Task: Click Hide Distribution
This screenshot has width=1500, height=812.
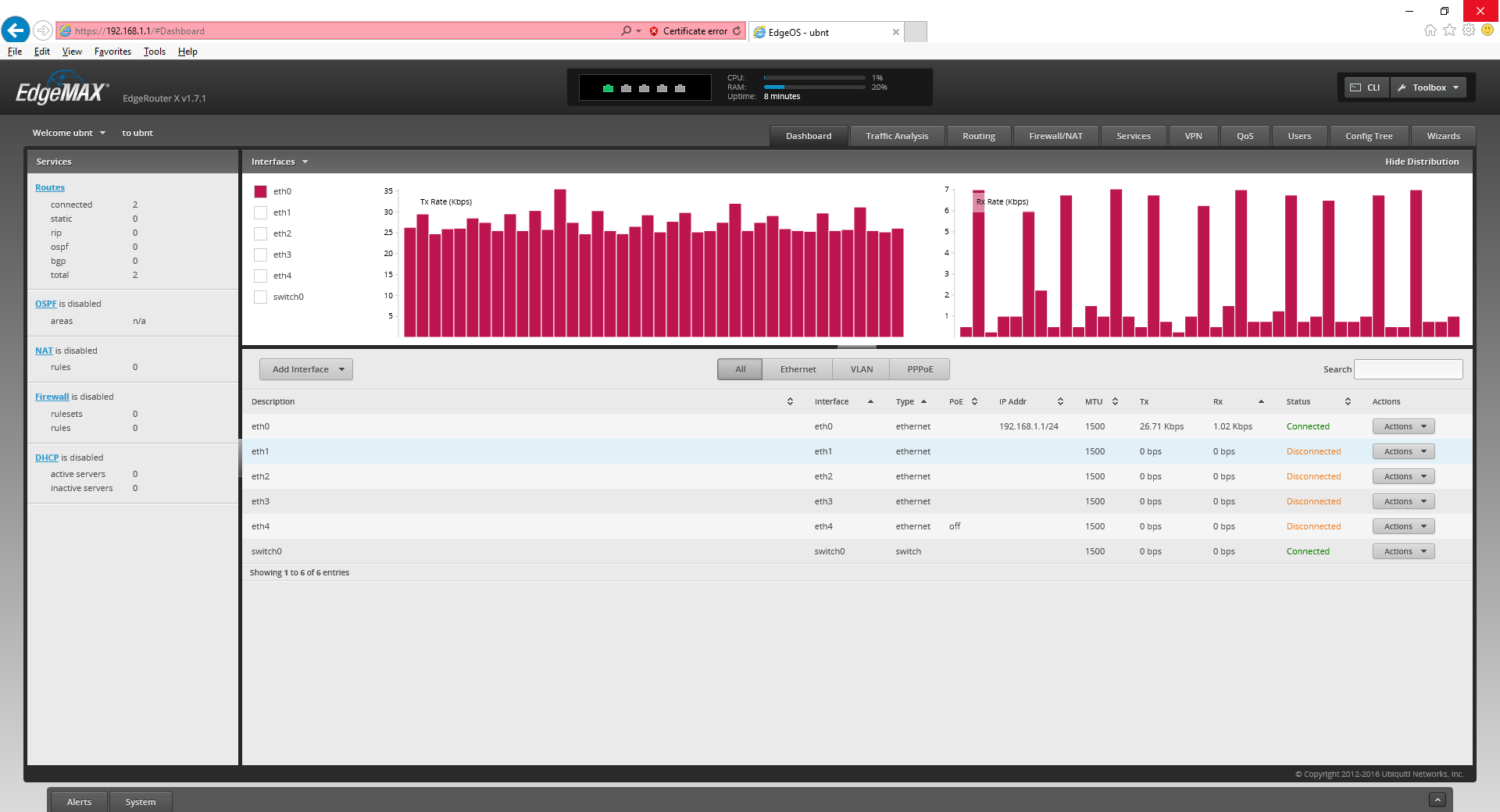Action: [1421, 162]
